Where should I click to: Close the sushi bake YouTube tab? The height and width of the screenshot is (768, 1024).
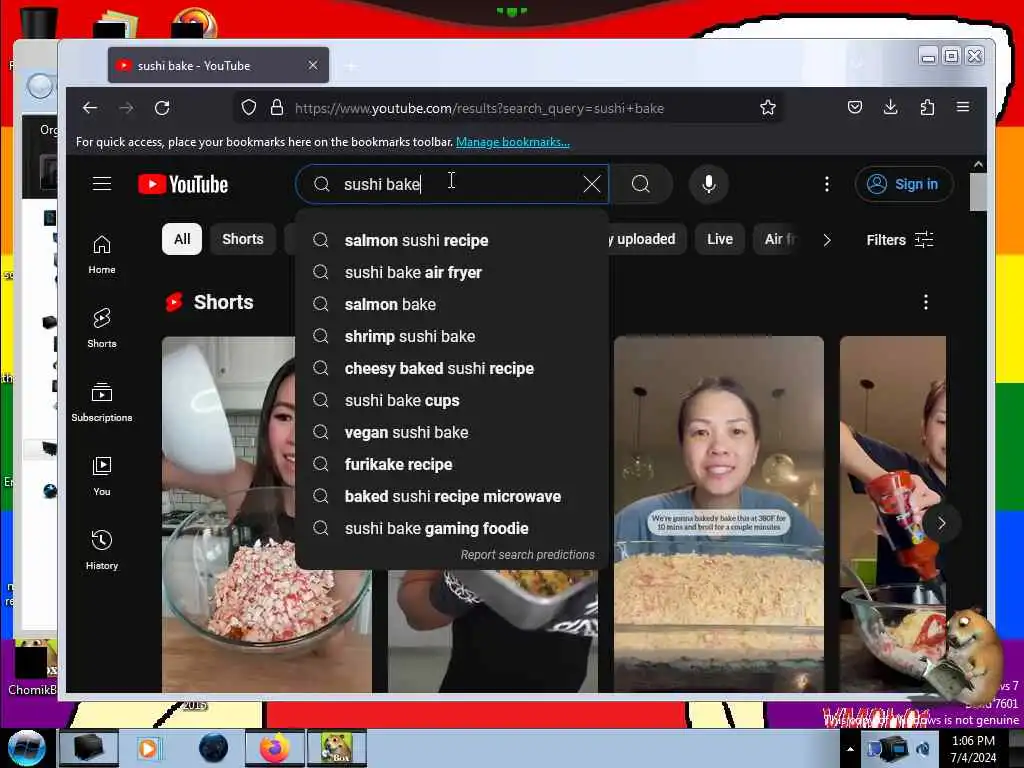tap(313, 65)
